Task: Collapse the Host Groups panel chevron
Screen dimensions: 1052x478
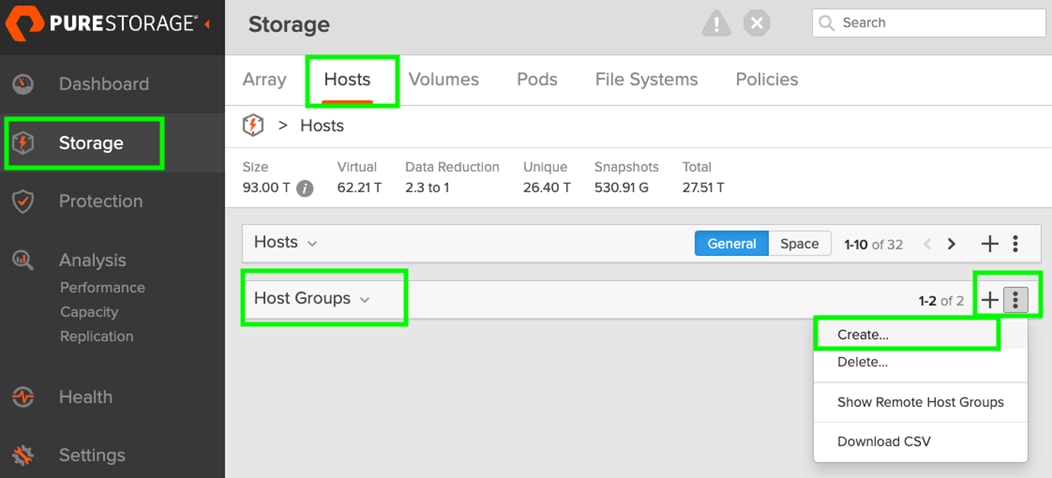Action: point(364,299)
